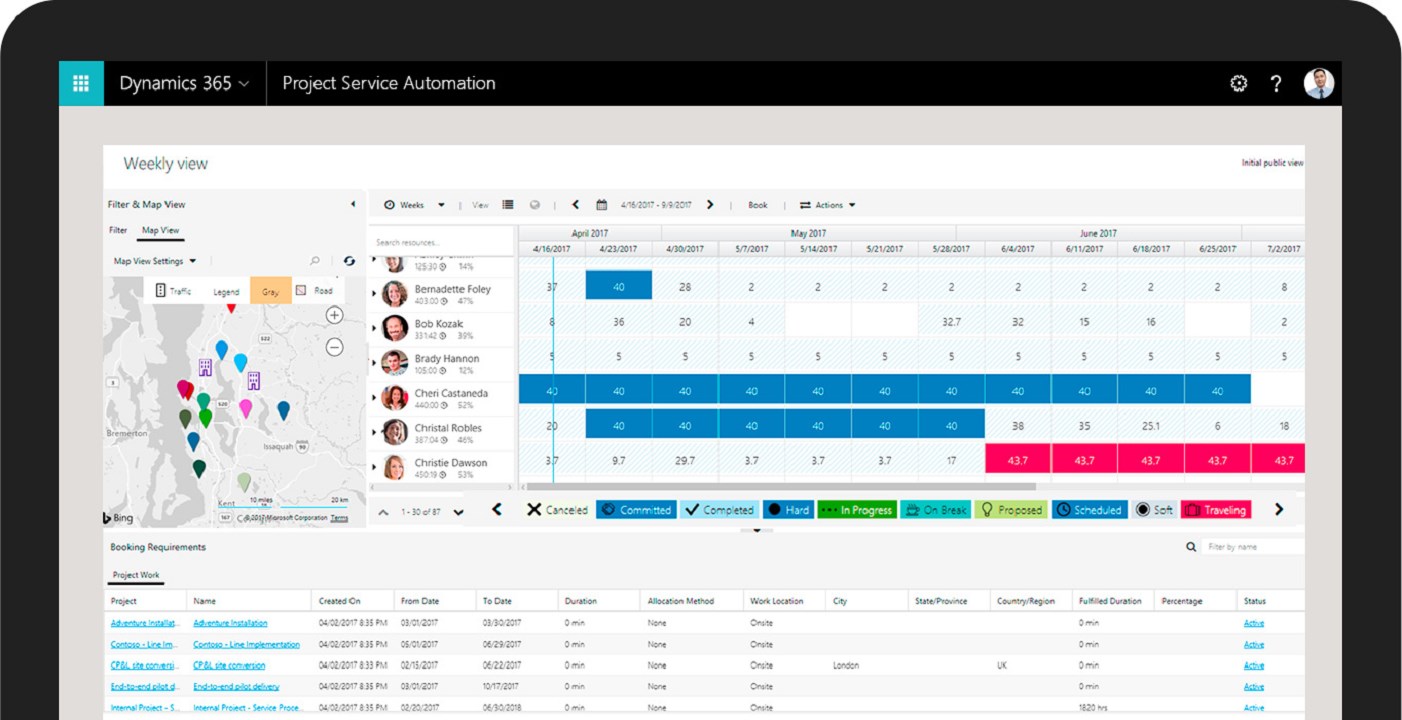
Task: Expand Brady Hannon resource row
Action: click(374, 364)
